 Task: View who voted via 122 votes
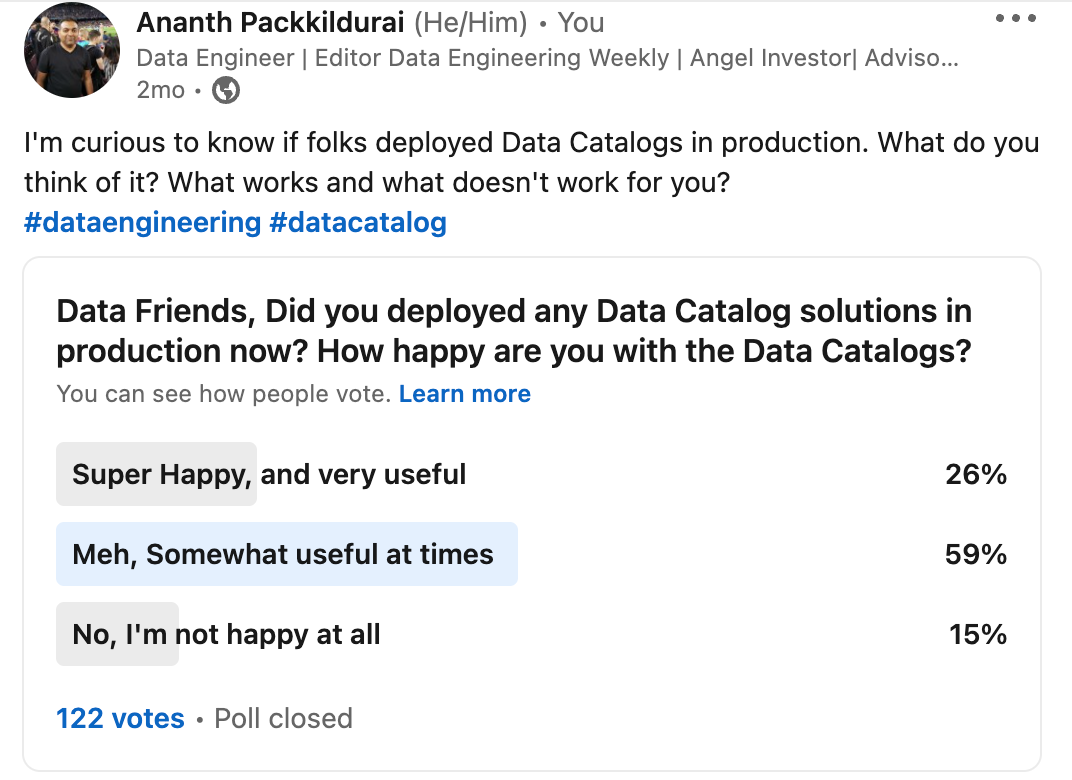[120, 718]
